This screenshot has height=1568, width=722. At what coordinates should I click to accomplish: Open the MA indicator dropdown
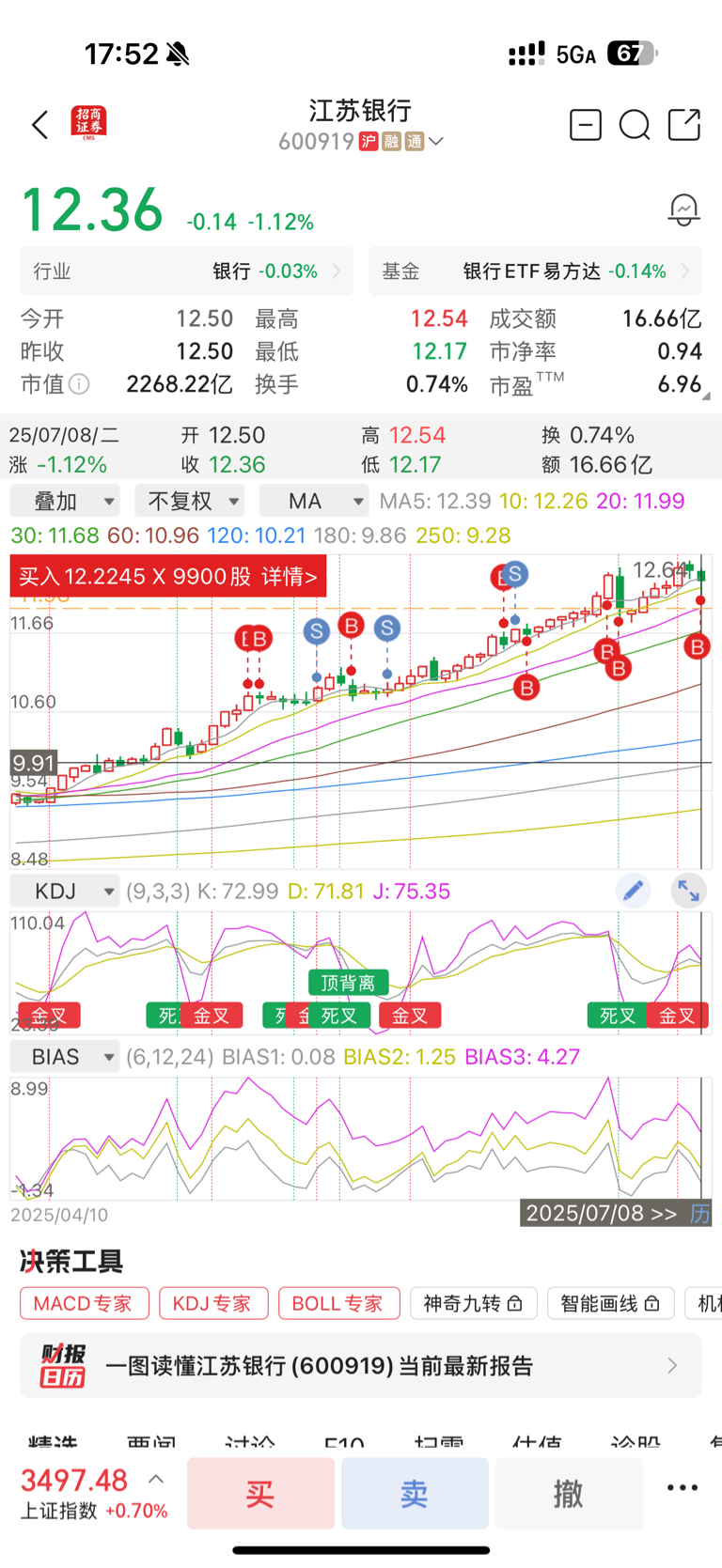(314, 501)
